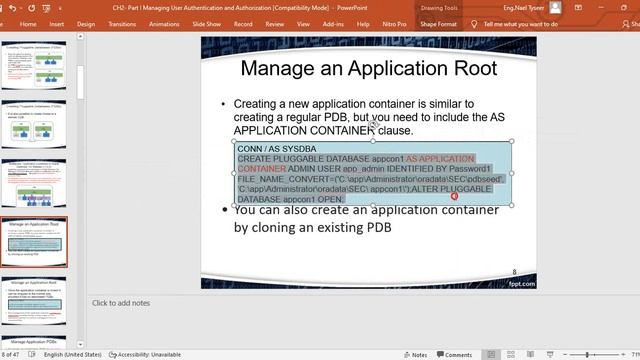This screenshot has height=360, width=640.
Task: Open the Help tab
Action: point(363,24)
